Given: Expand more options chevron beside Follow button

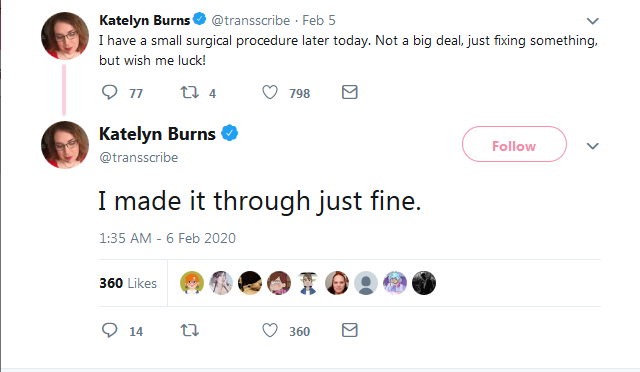Looking at the screenshot, I should click(593, 146).
